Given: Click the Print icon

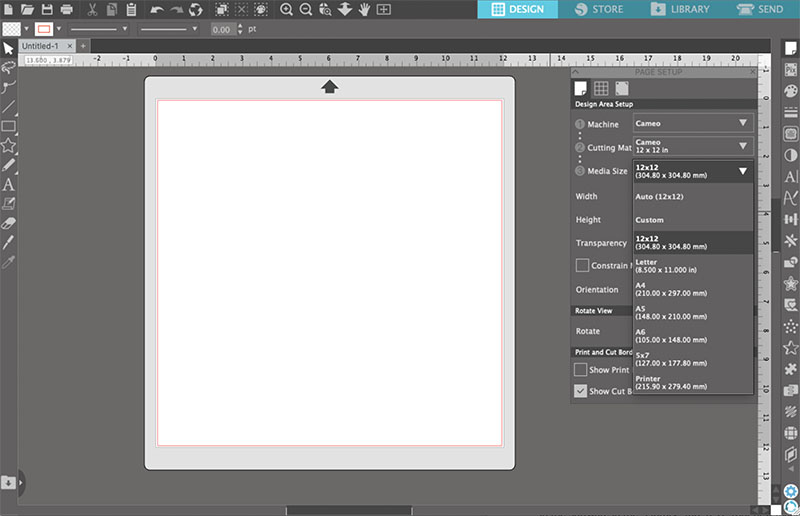Looking at the screenshot, I should coord(66,9).
